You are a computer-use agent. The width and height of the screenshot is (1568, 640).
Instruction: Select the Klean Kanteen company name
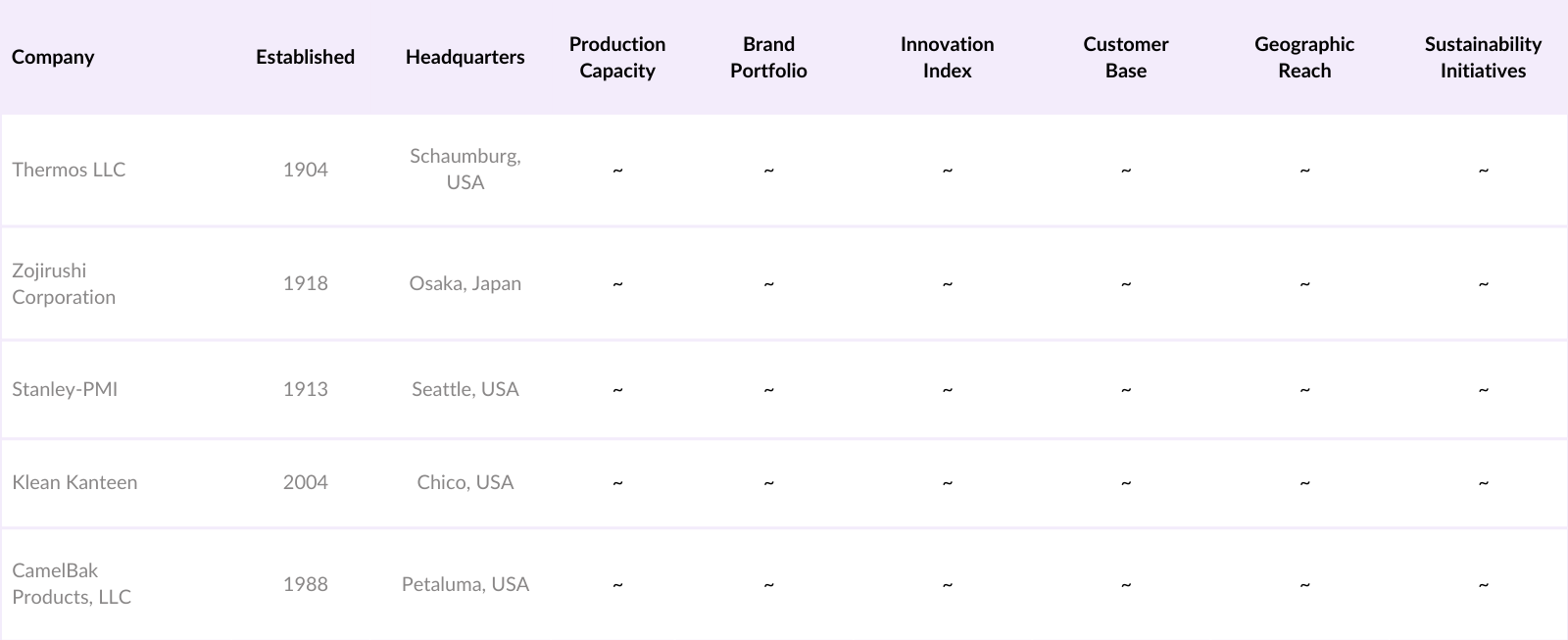pyautogui.click(x=74, y=482)
